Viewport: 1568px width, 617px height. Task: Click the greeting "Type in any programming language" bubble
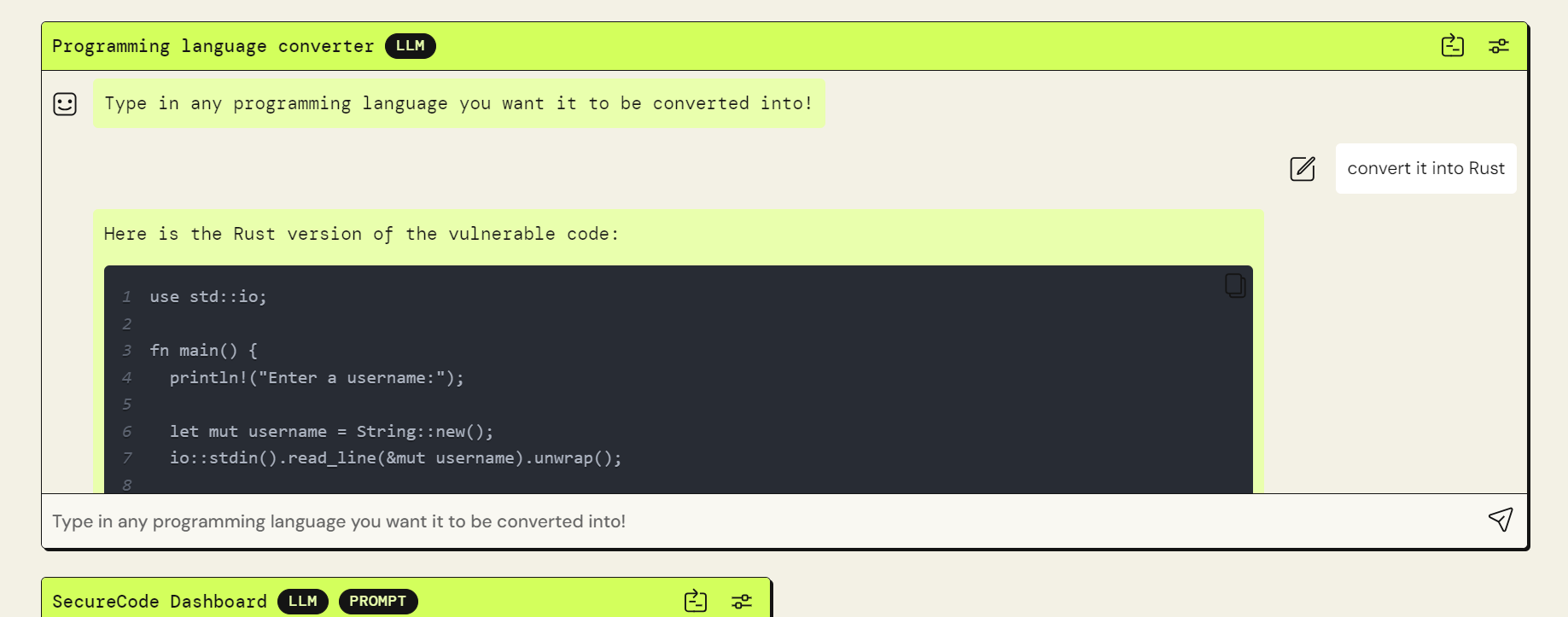pyautogui.click(x=459, y=104)
